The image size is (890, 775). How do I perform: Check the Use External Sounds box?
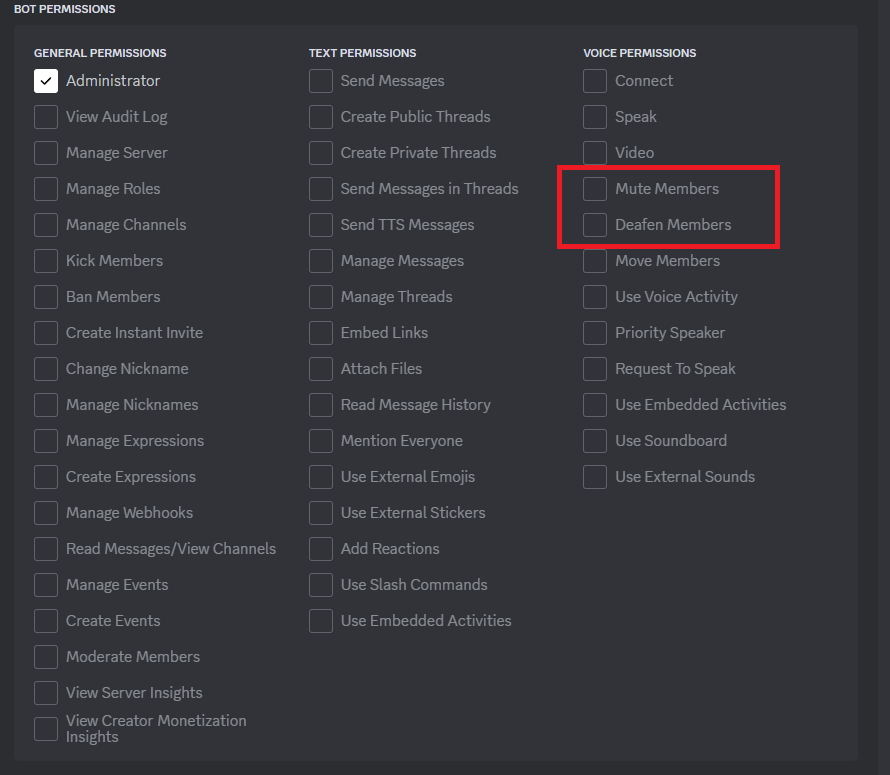[x=595, y=477]
